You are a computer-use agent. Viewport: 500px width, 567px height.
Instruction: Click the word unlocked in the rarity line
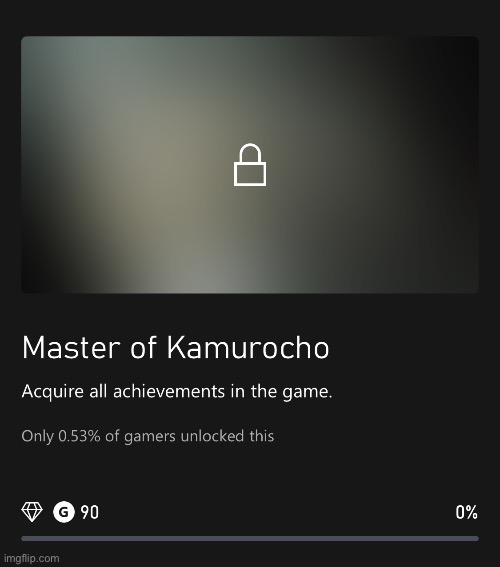tap(212, 436)
